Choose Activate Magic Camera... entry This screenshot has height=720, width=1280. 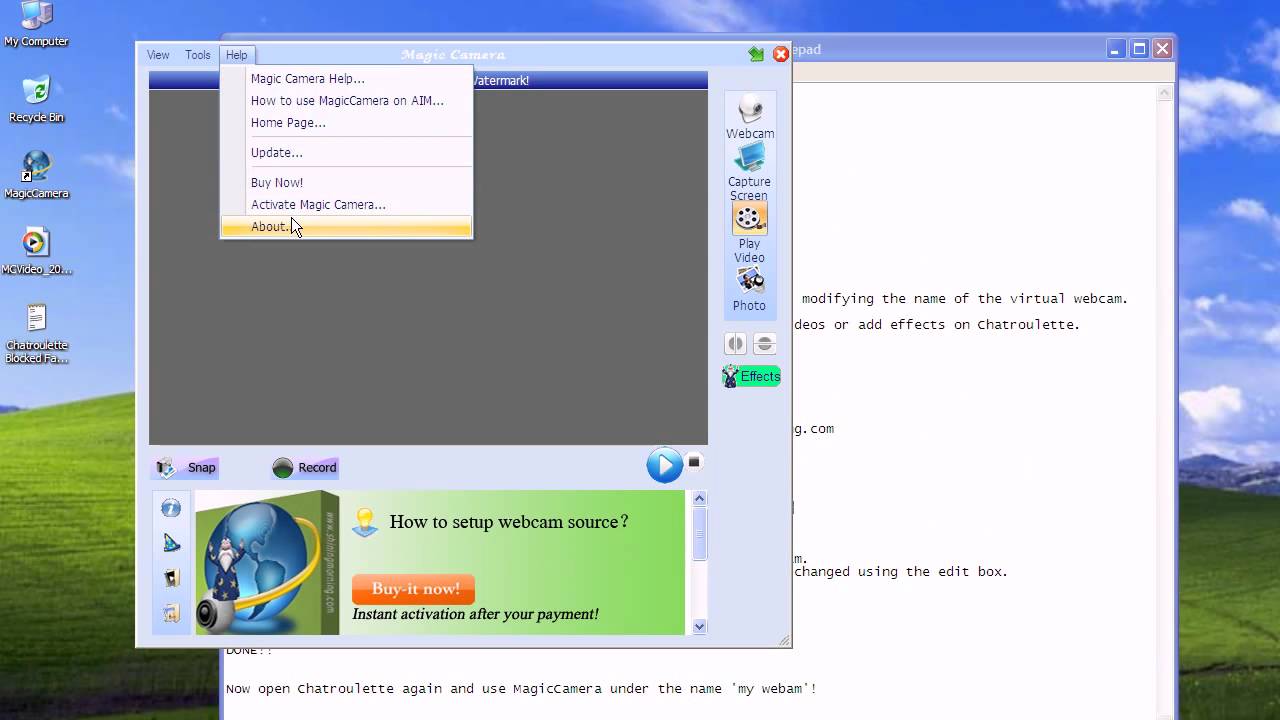point(347,204)
